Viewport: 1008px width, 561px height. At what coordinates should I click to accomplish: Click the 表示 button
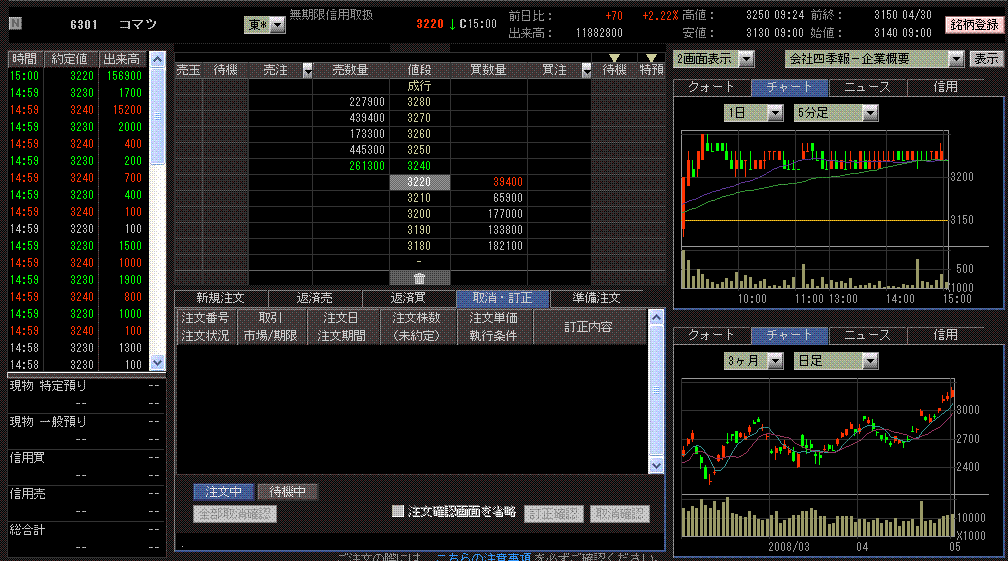click(x=986, y=59)
